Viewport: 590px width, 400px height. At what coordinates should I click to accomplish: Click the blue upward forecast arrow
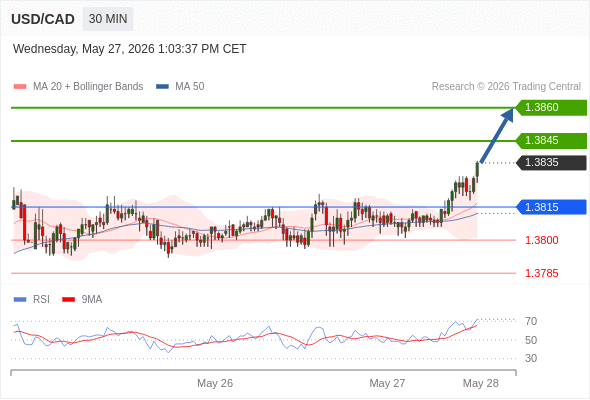coord(497,135)
